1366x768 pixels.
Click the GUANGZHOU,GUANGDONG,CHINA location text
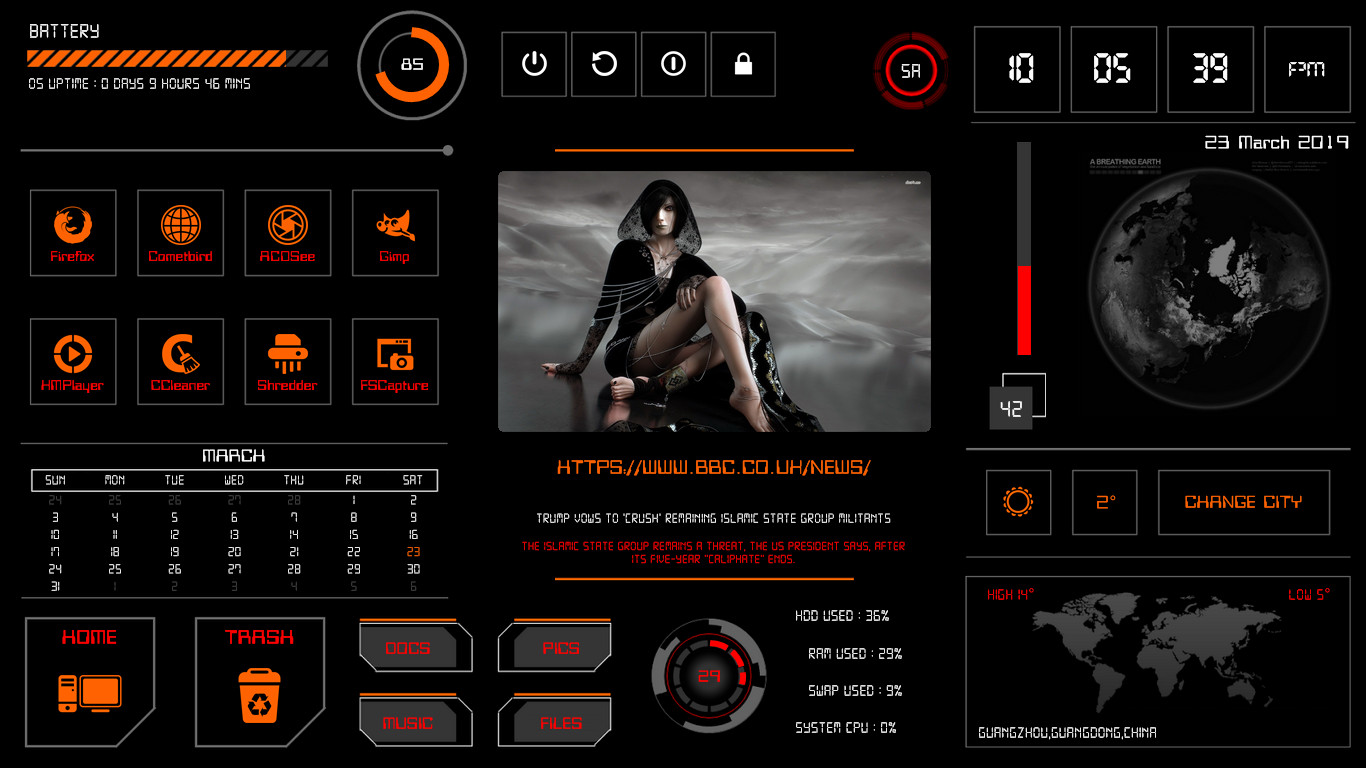[x=1067, y=733]
